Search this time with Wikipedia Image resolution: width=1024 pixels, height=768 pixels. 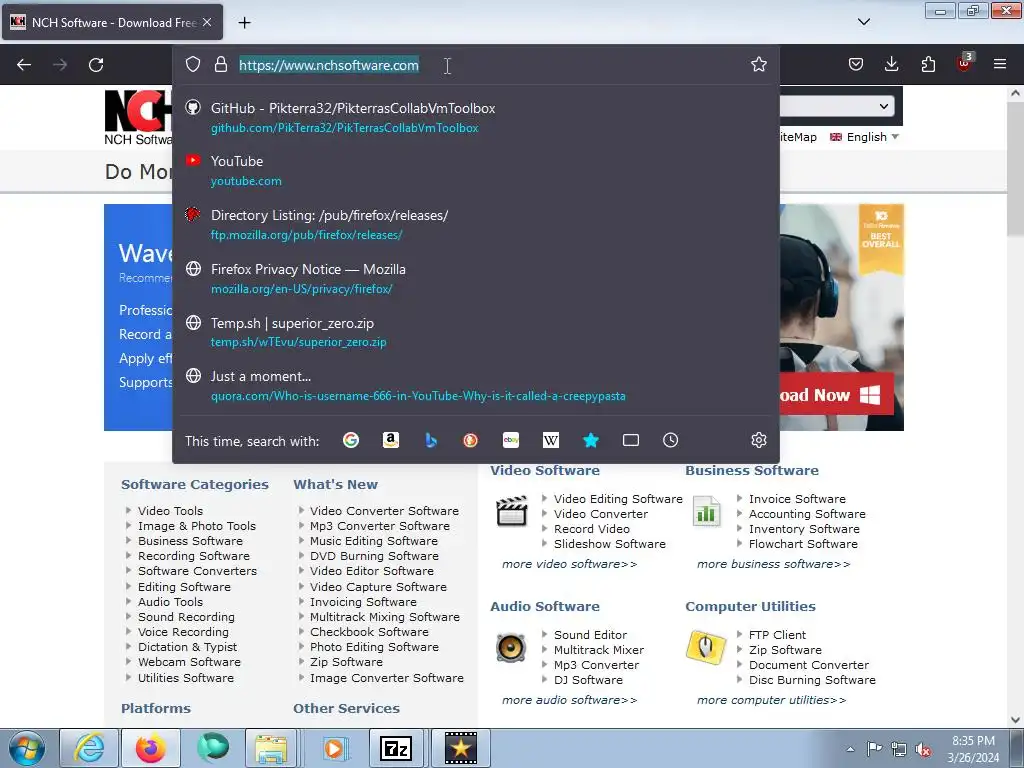tap(551, 440)
